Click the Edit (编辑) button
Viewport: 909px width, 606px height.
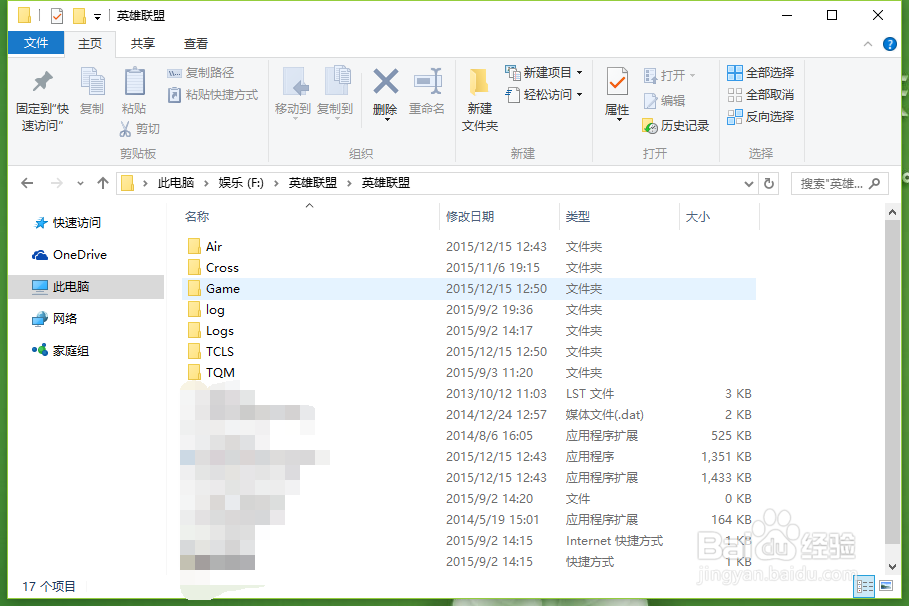[x=665, y=100]
